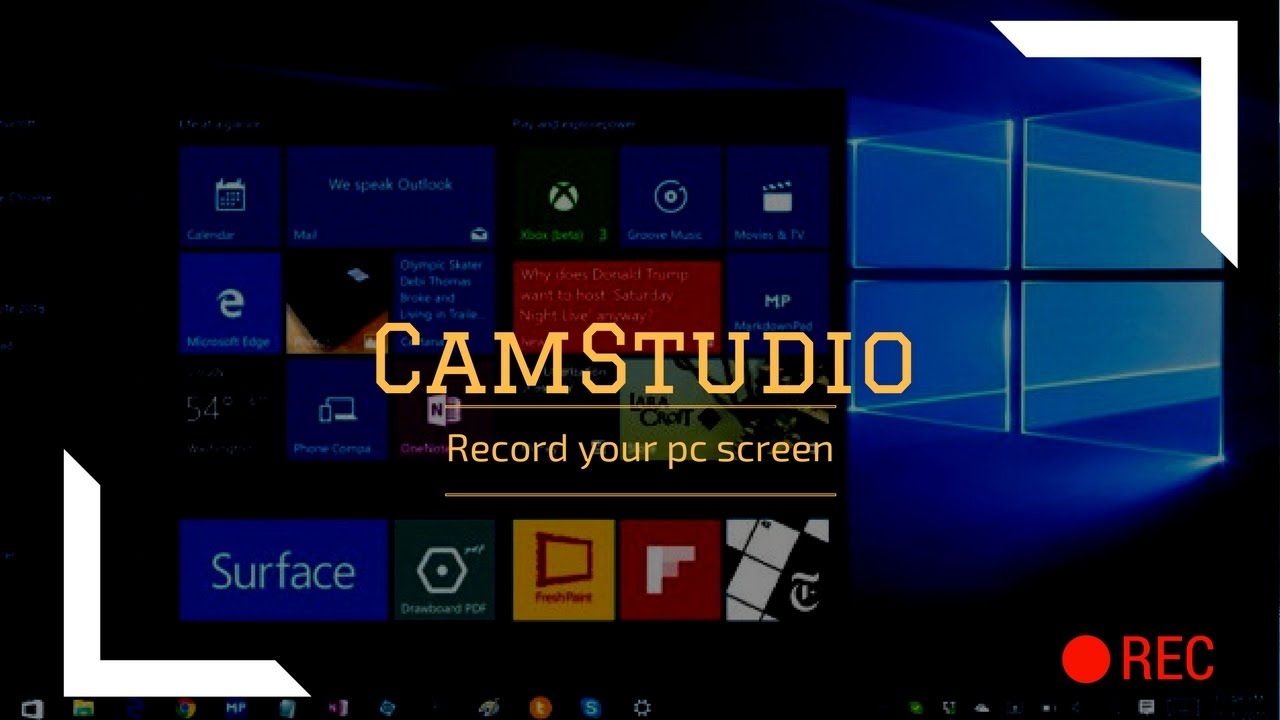Open the Settings gear on the taskbar

pyautogui.click(x=643, y=708)
